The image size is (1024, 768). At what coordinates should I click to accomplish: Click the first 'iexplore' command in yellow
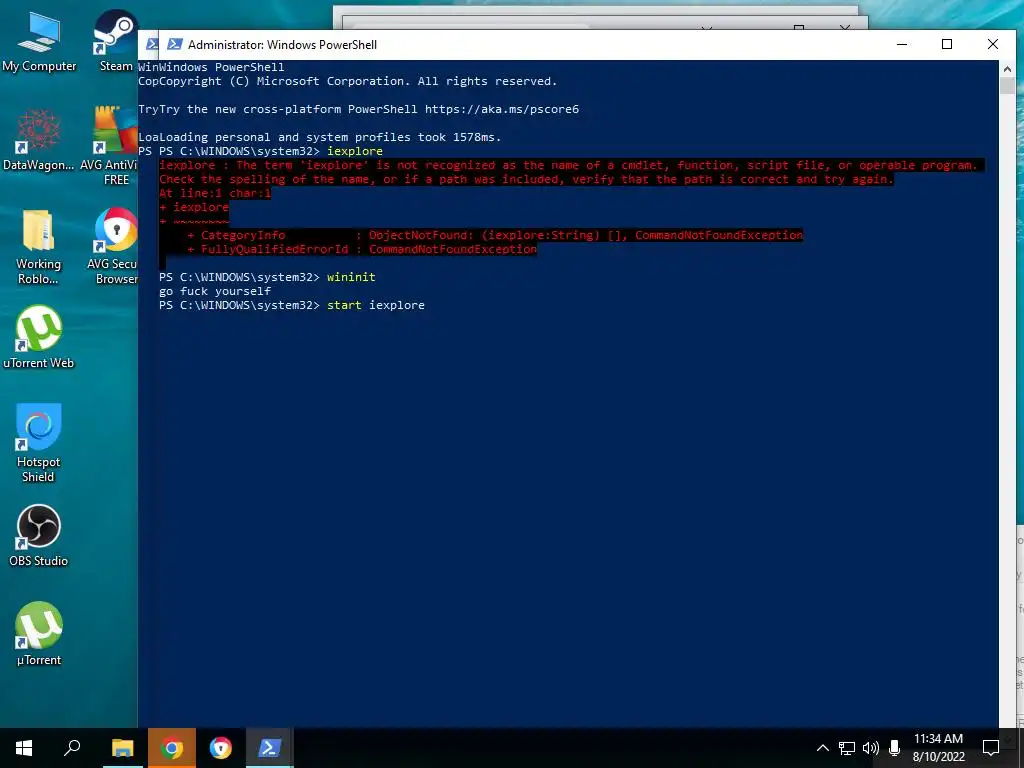[355, 151]
